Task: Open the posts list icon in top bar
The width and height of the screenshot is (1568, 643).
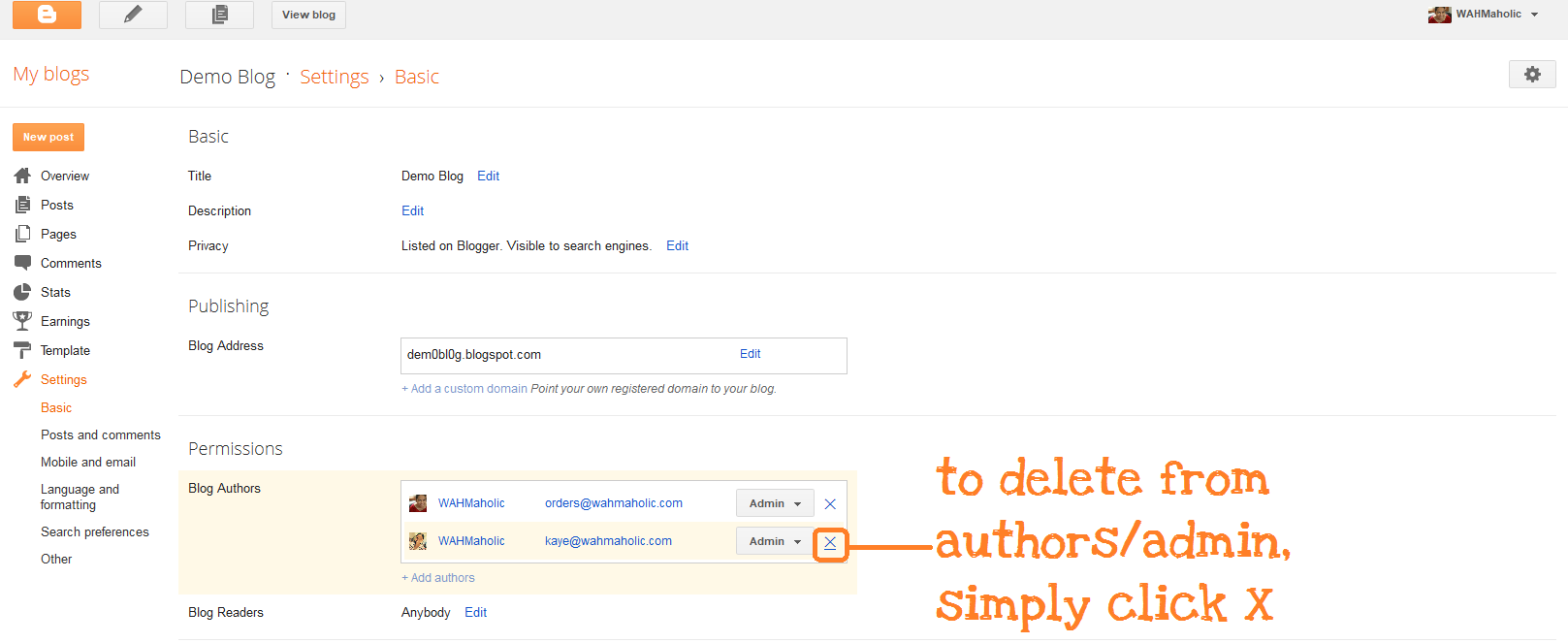Action: [219, 15]
